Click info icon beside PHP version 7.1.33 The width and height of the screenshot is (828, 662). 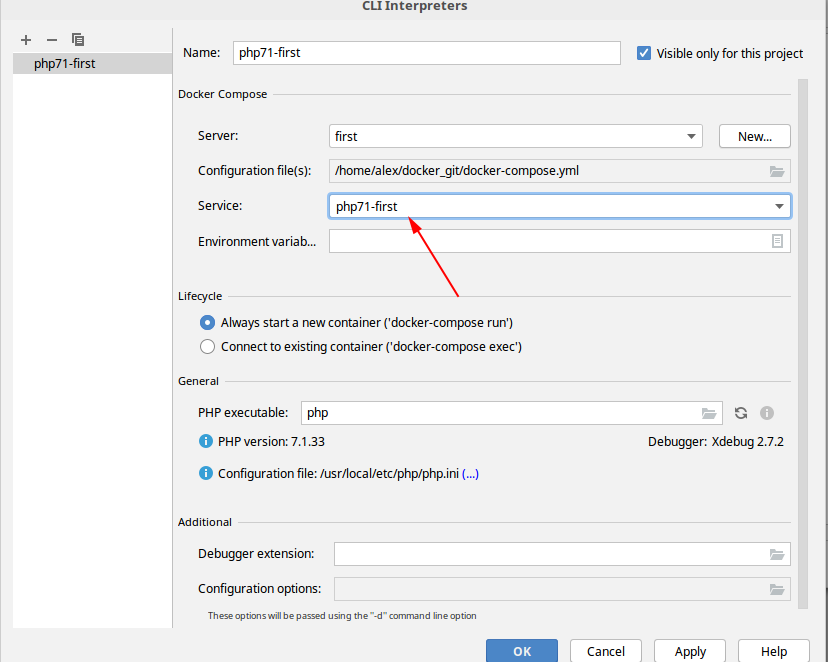(x=205, y=440)
